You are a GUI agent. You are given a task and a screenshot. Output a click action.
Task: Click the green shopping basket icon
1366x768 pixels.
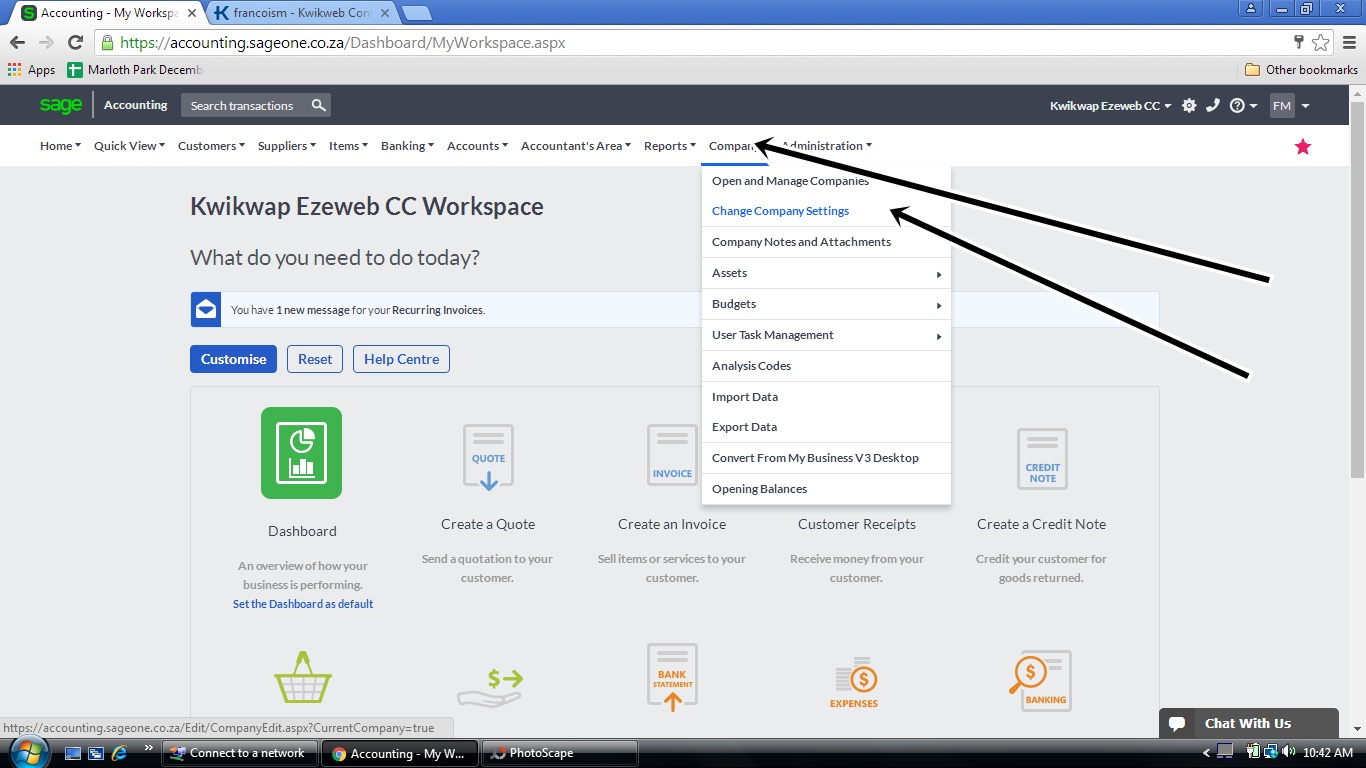point(302,677)
